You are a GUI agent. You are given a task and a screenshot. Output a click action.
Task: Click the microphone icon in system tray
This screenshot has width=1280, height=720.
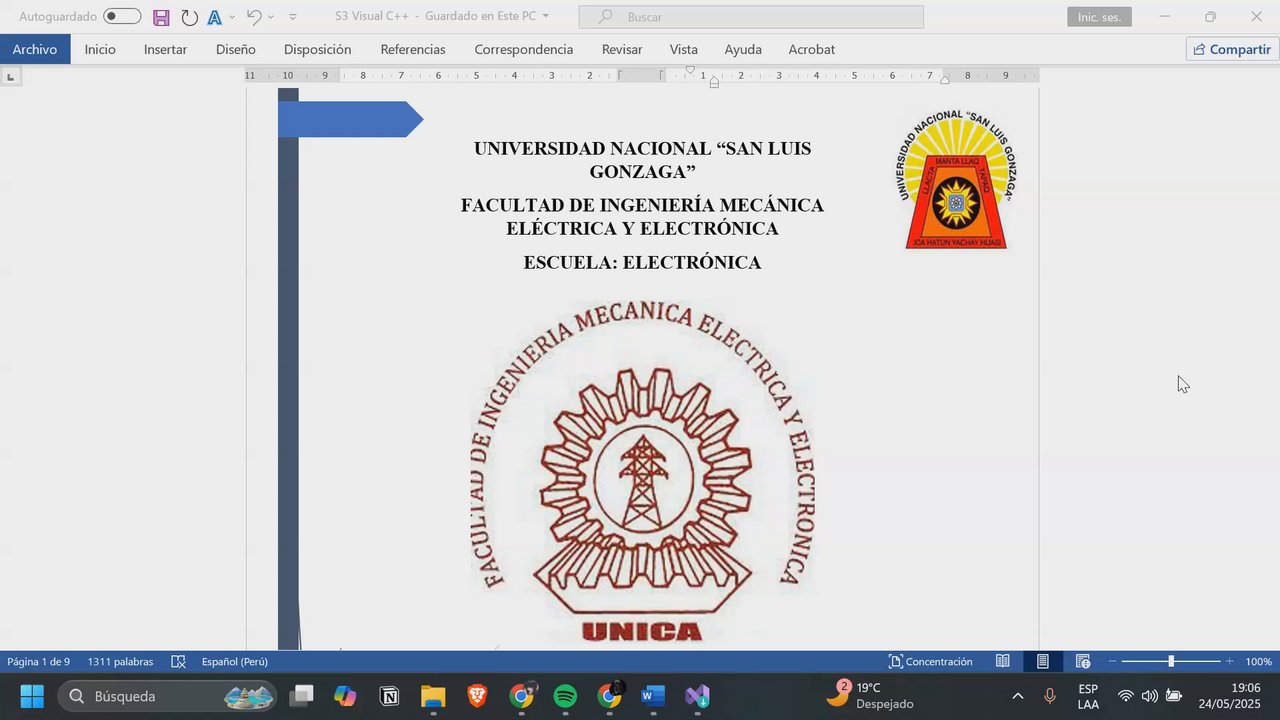[x=1050, y=696]
